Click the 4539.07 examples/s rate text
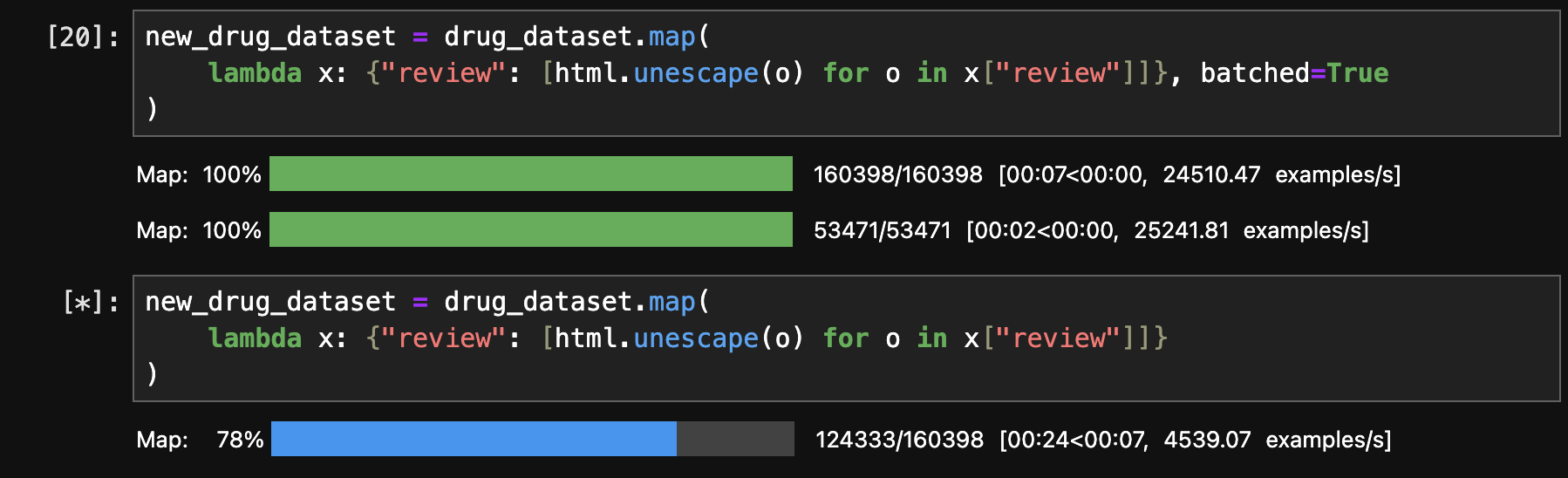This screenshot has height=478, width=1568. click(1277, 440)
